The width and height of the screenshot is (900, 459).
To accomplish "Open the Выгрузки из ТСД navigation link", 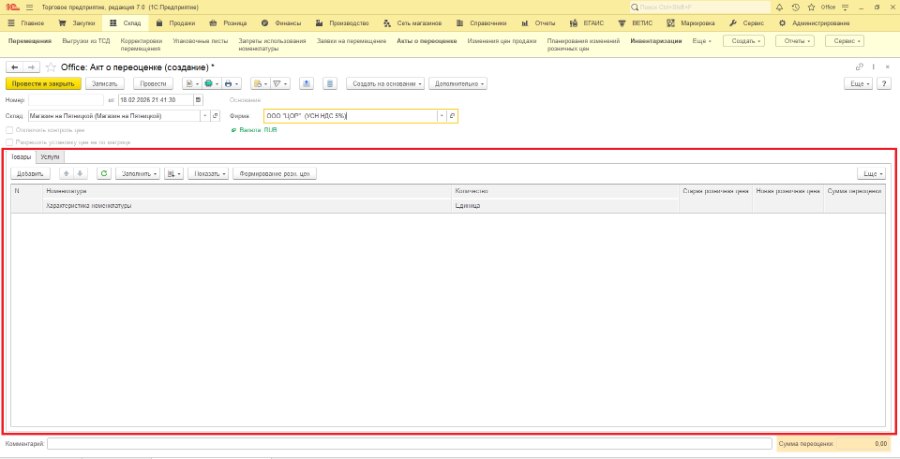I will pyautogui.click(x=86, y=41).
